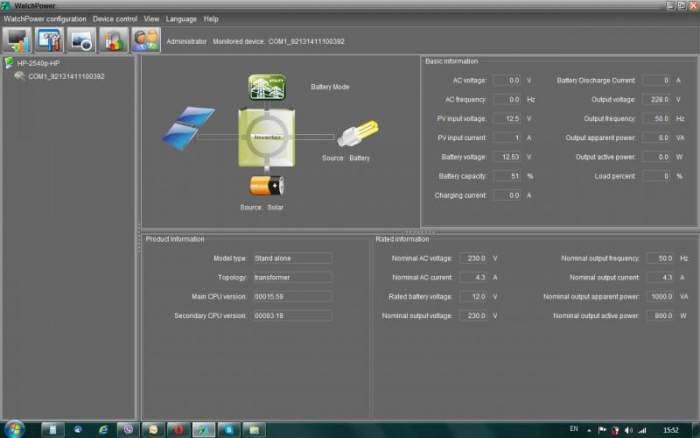Show hidden tray icons arrow
The image size is (700, 438).
[x=589, y=430]
